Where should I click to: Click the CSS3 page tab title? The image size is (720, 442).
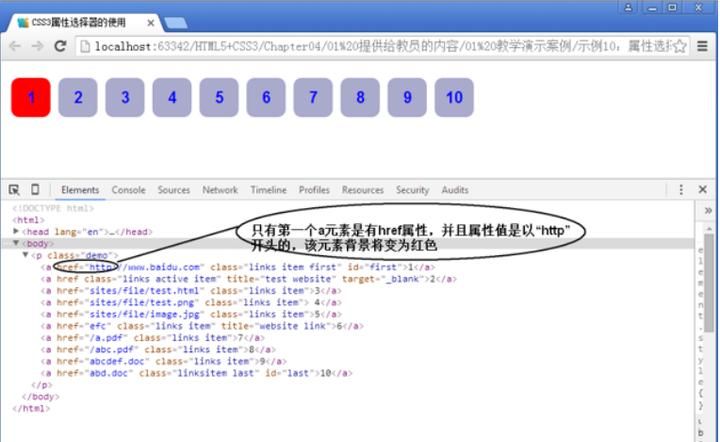coord(79,22)
